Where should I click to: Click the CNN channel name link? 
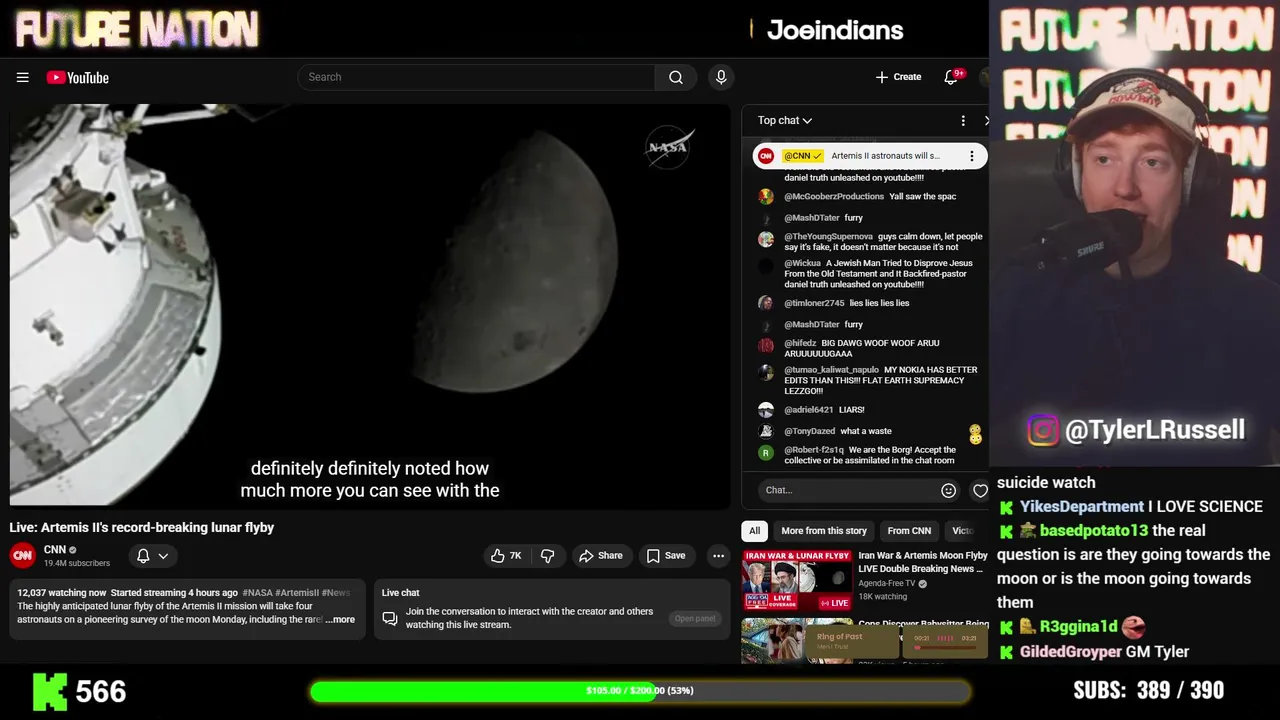(55, 549)
